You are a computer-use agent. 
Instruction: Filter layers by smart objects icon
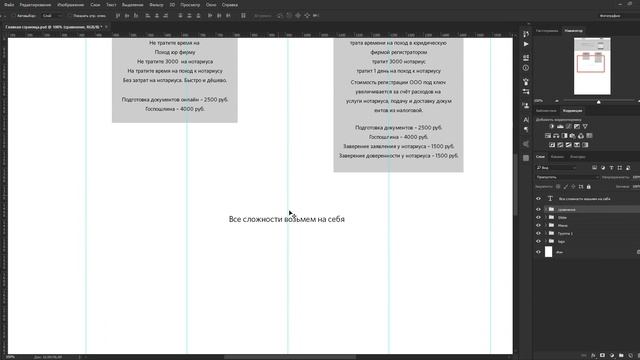[x=628, y=168]
